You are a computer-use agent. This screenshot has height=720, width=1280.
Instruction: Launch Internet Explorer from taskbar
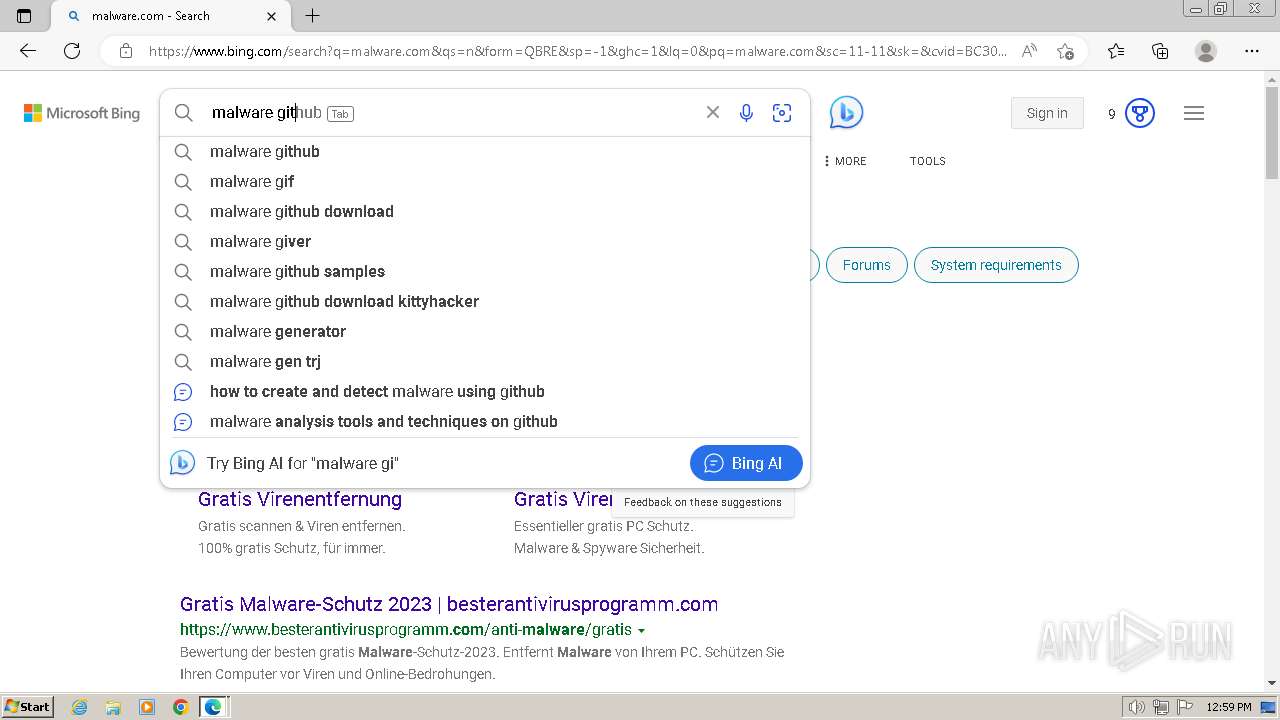[79, 707]
